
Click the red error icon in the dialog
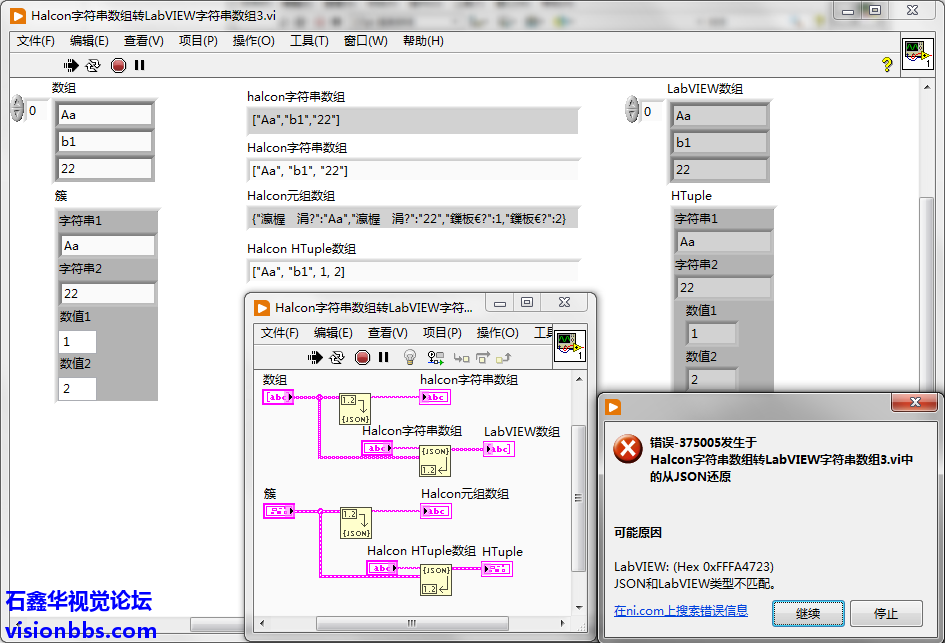628,449
